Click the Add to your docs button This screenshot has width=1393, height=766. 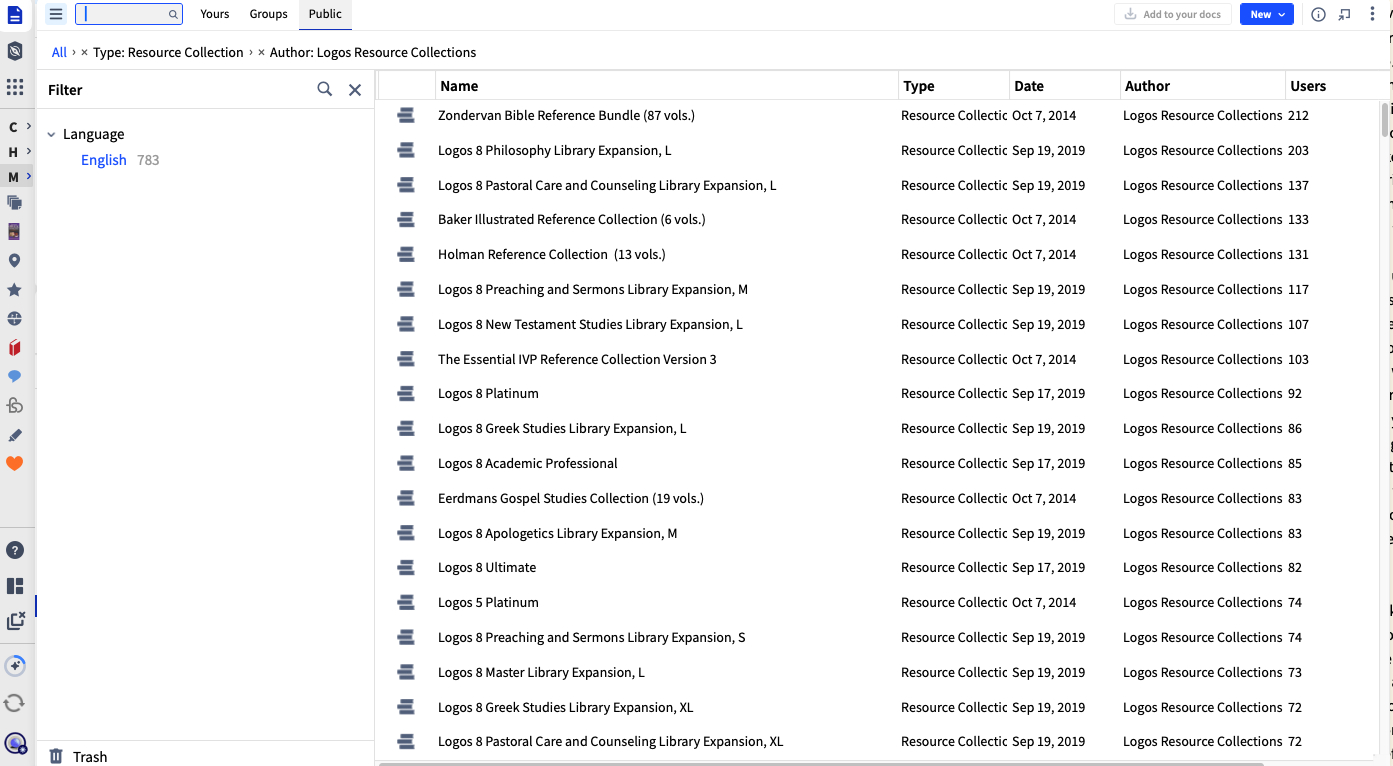(x=1173, y=14)
